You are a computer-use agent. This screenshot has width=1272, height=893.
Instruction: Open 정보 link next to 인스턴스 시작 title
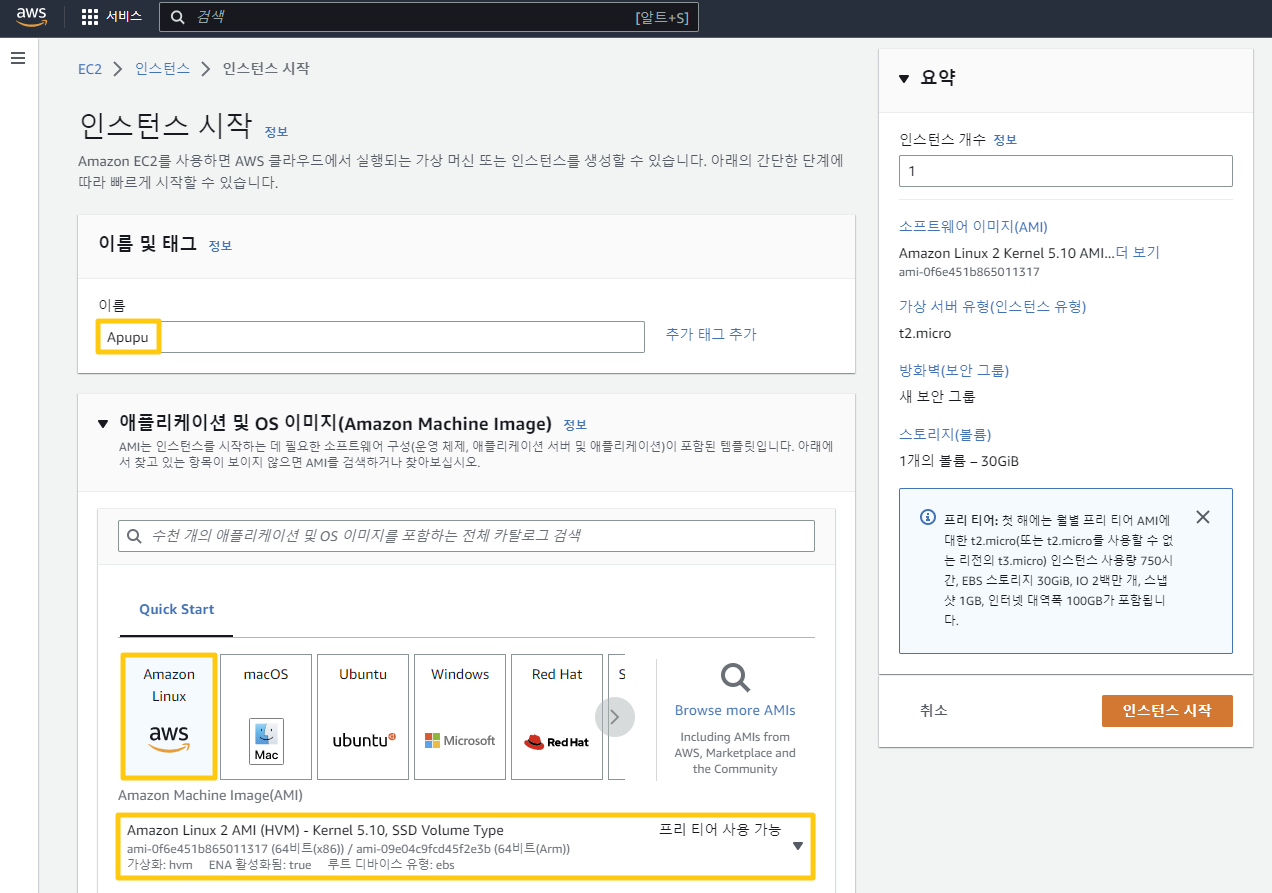coord(276,132)
